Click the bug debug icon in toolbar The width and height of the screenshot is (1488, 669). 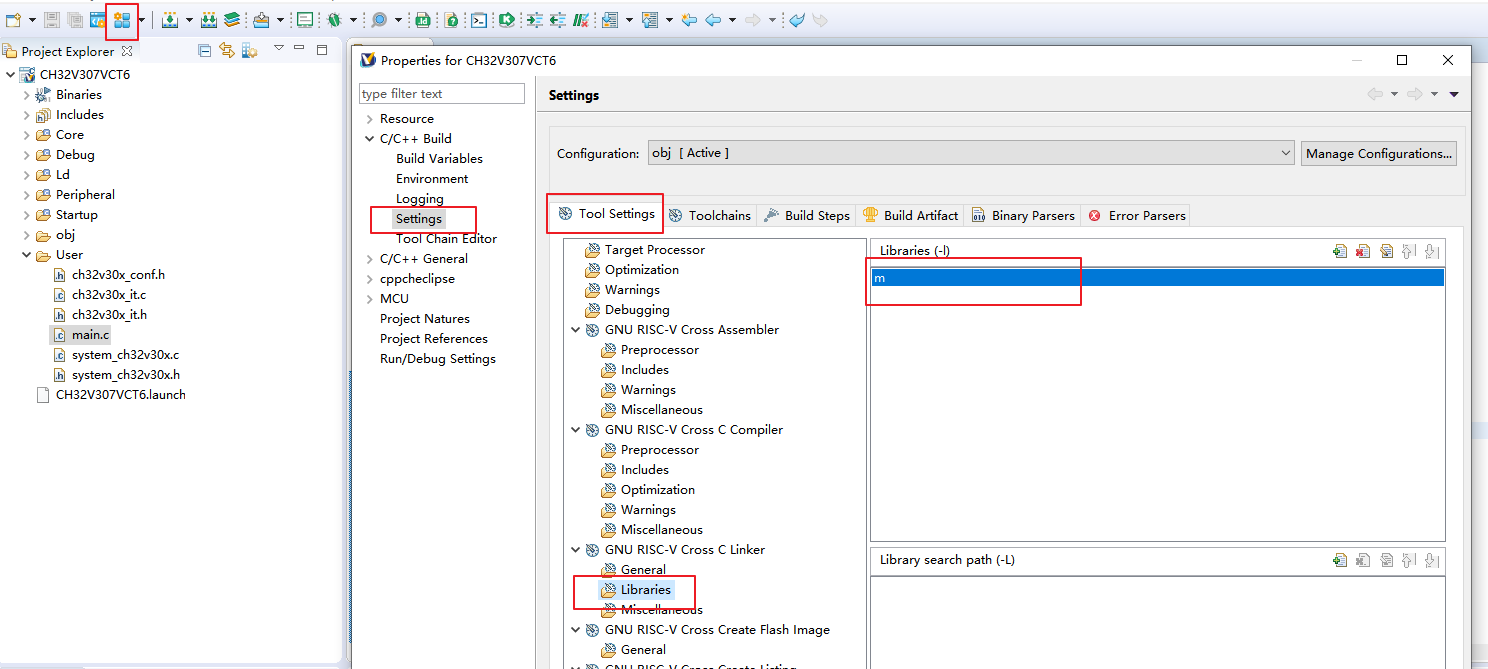[x=333, y=20]
